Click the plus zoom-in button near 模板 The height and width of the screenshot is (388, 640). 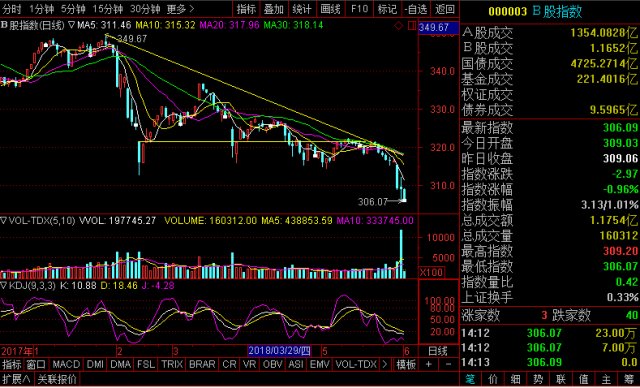coord(429,364)
